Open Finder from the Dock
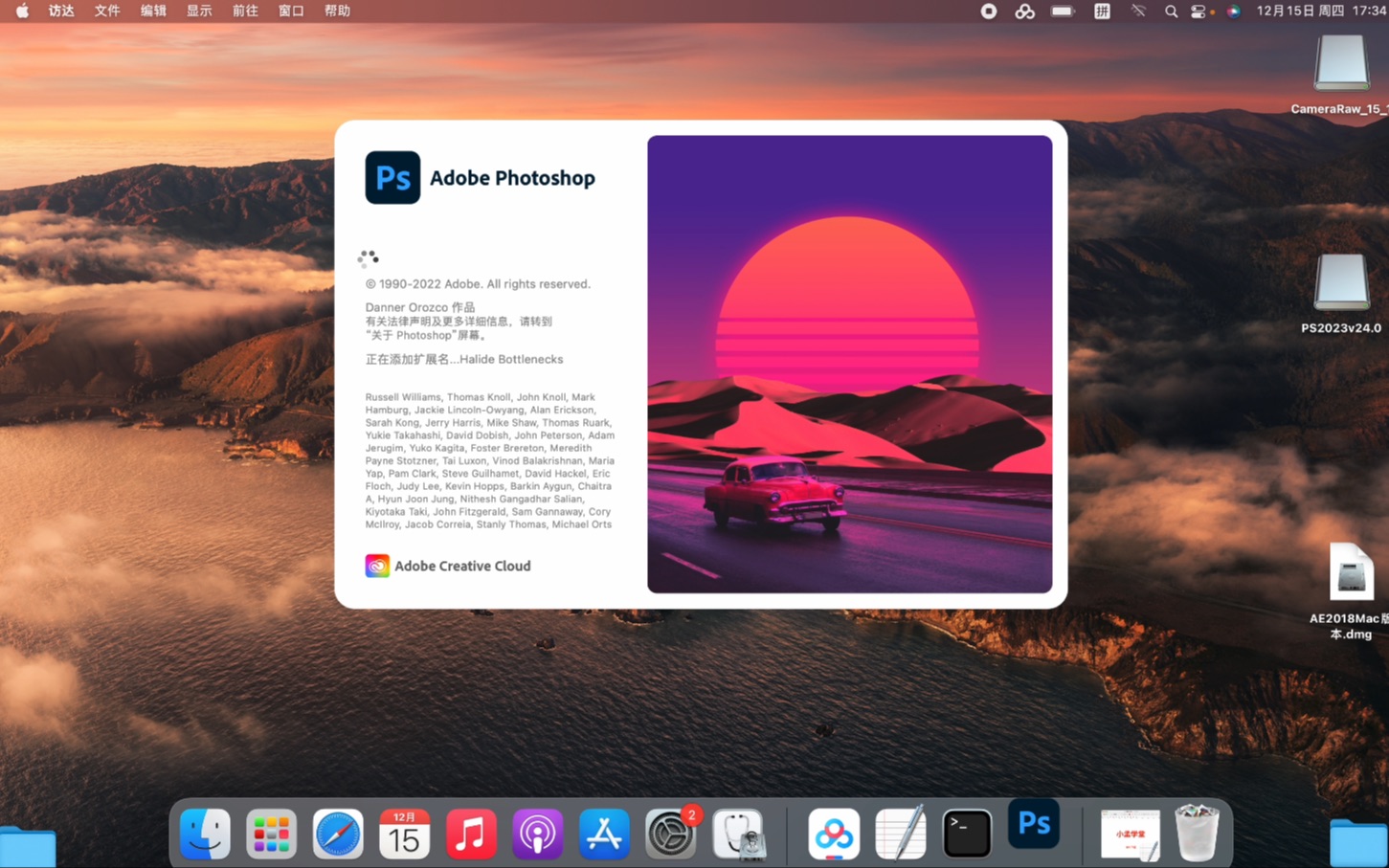This screenshot has width=1389, height=868. click(205, 834)
